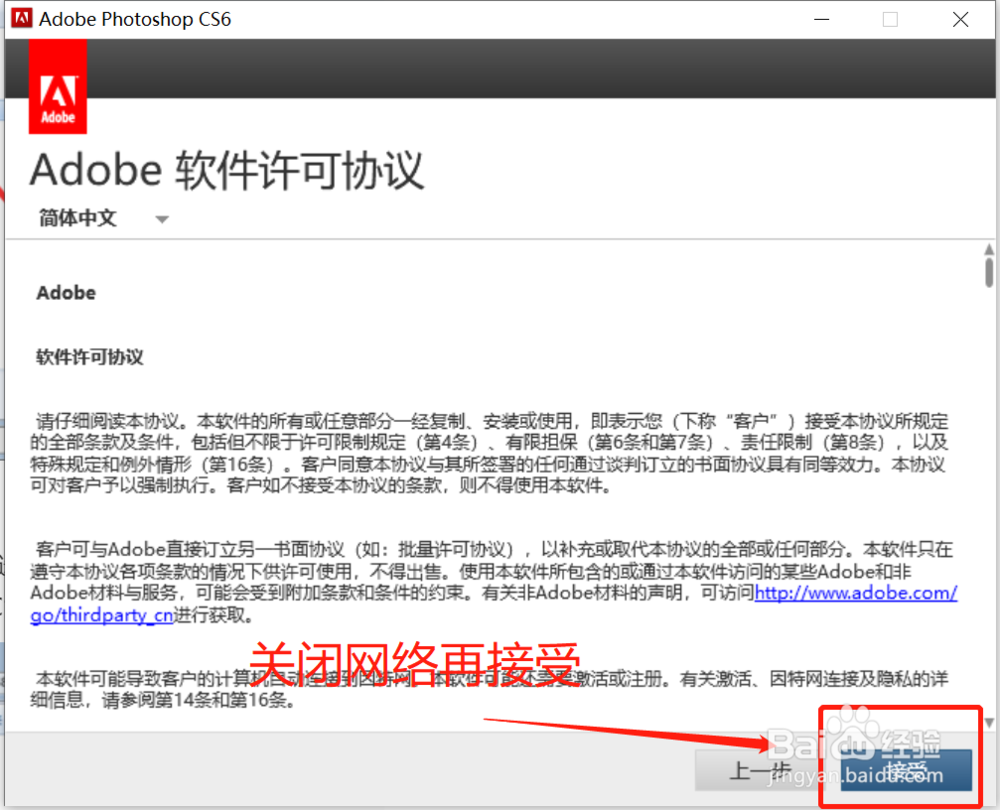Click the paragraph starting '请仔细阅读本协议'
Image resolution: width=1000 pixels, height=810 pixels.
tap(489, 453)
